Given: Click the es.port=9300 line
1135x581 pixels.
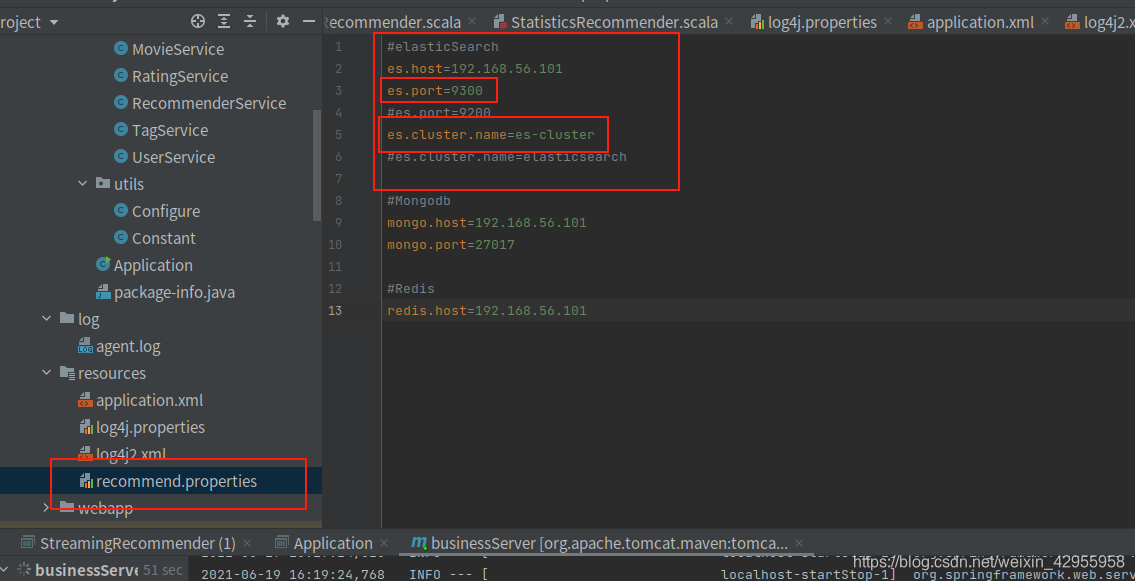Looking at the screenshot, I should (434, 90).
